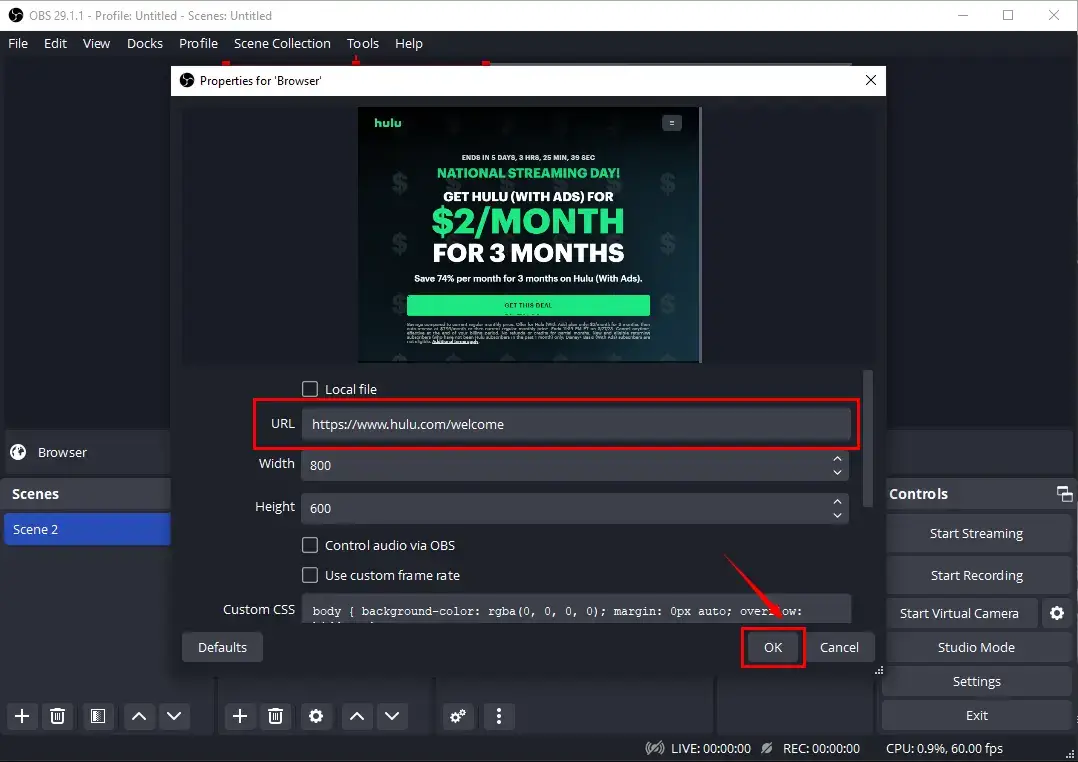Open the View menu

point(96,43)
